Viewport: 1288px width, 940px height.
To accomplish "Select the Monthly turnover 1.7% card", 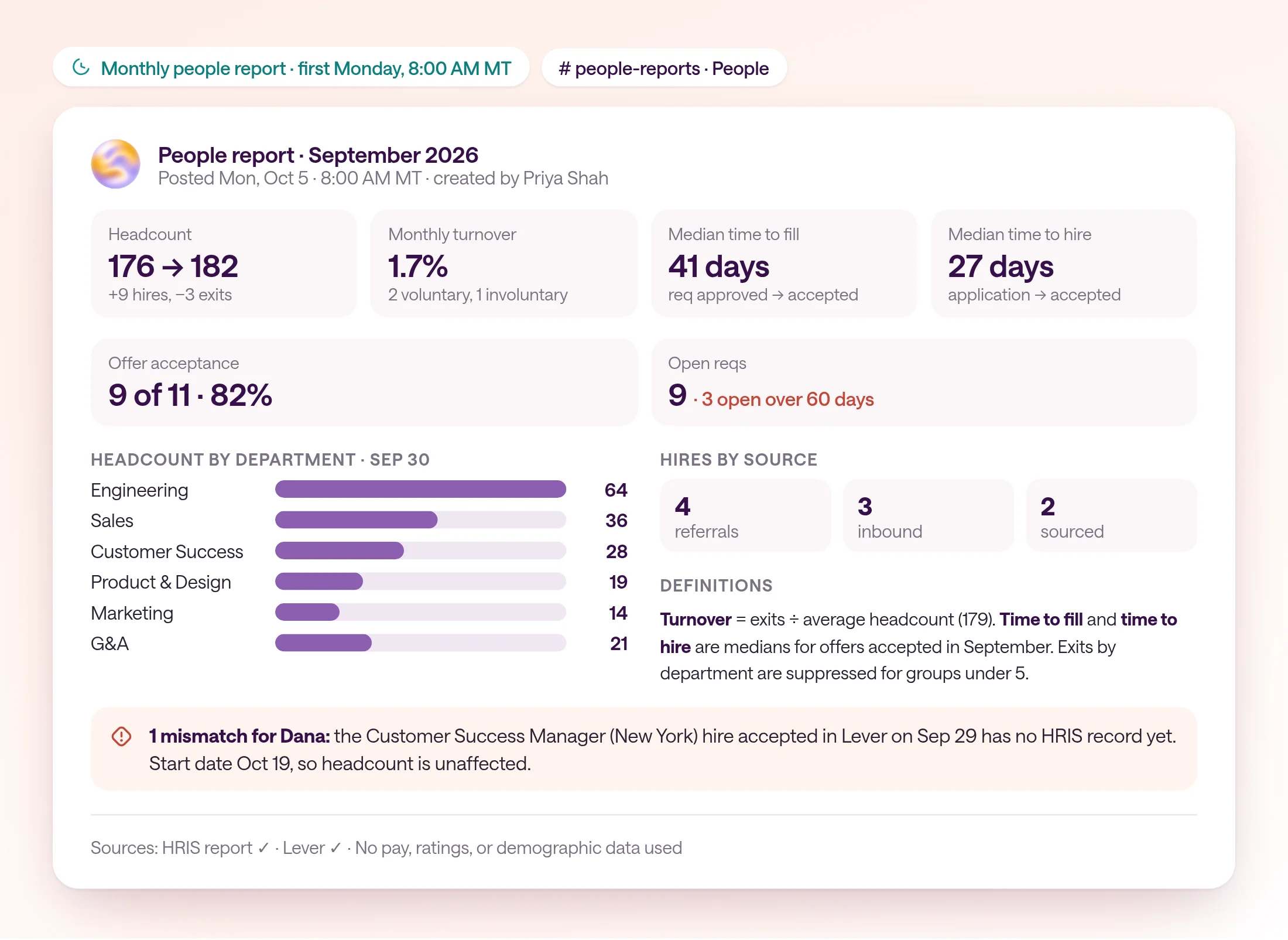I will pyautogui.click(x=503, y=264).
